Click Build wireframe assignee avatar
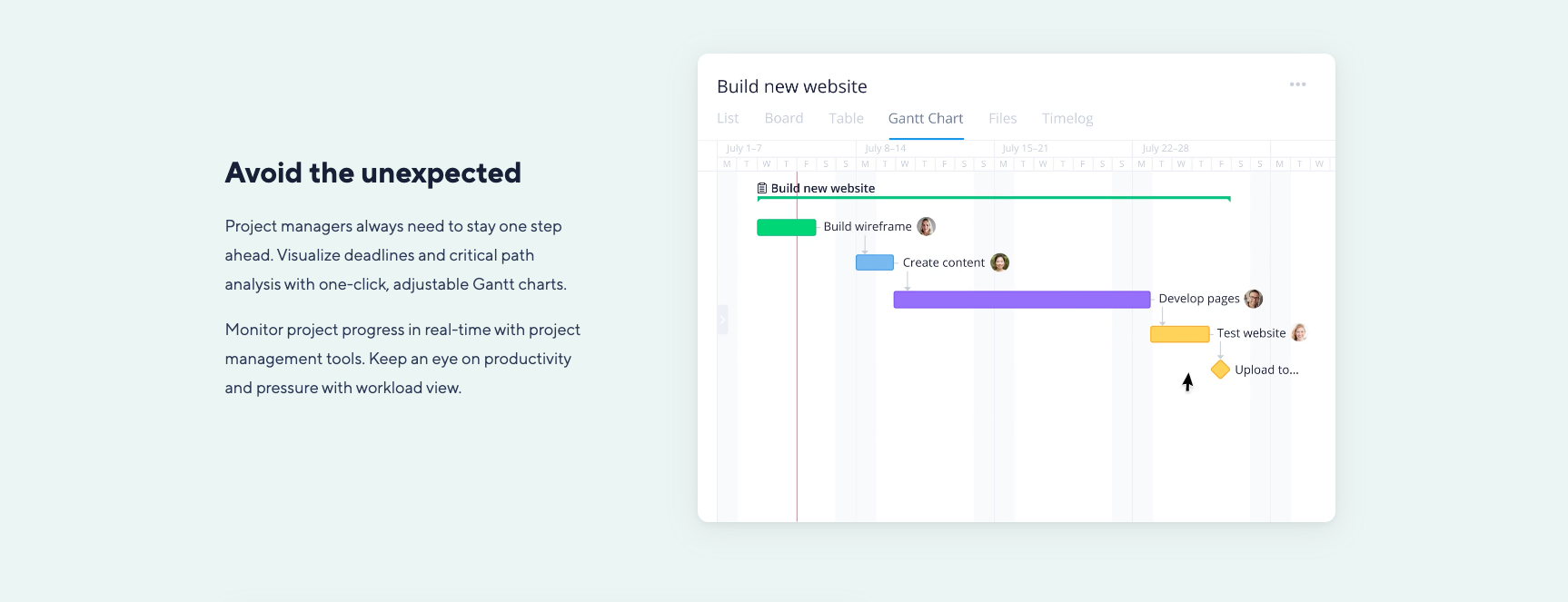 pos(926,226)
